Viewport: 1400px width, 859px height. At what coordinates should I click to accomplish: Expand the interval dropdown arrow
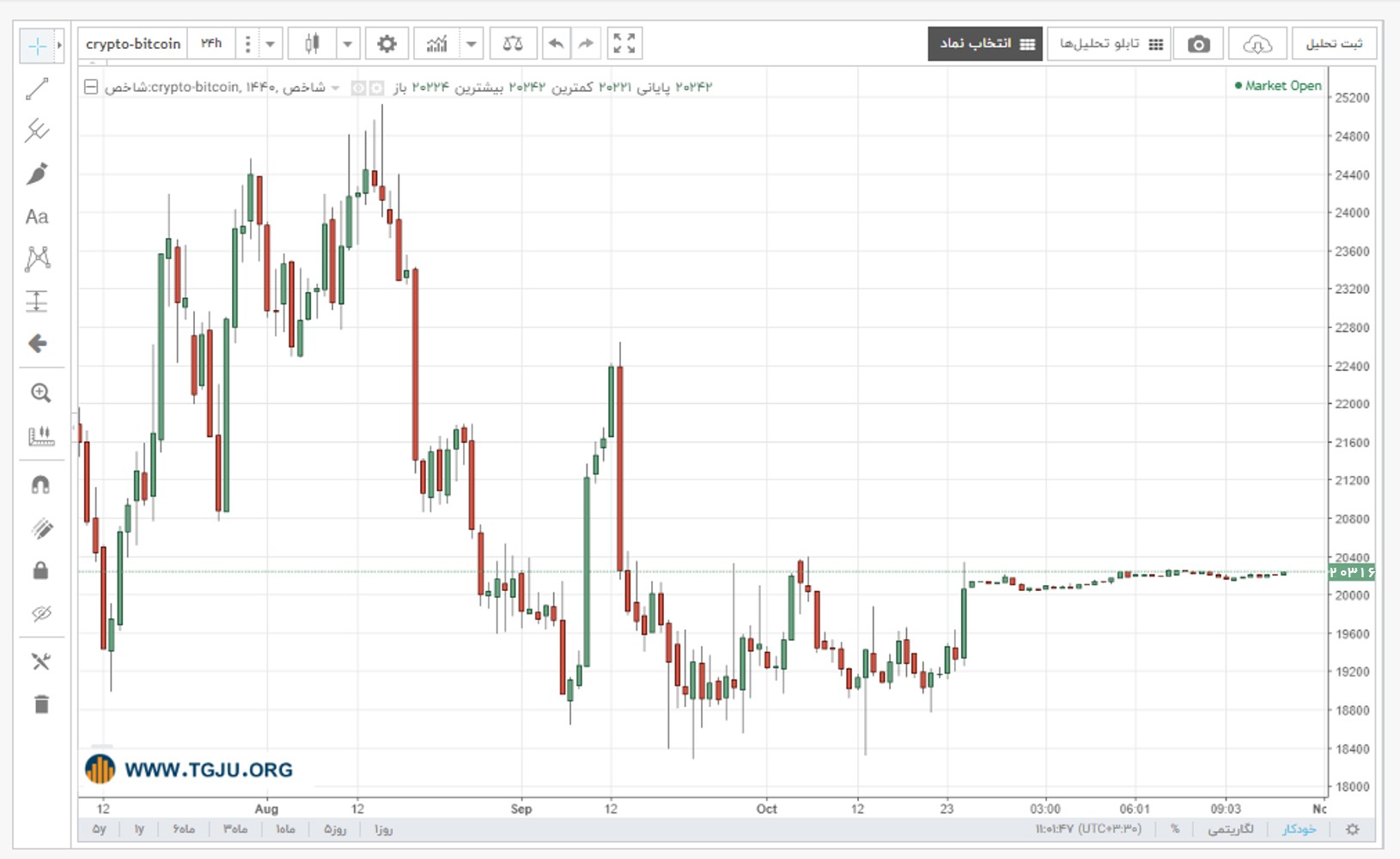pyautogui.click(x=270, y=44)
